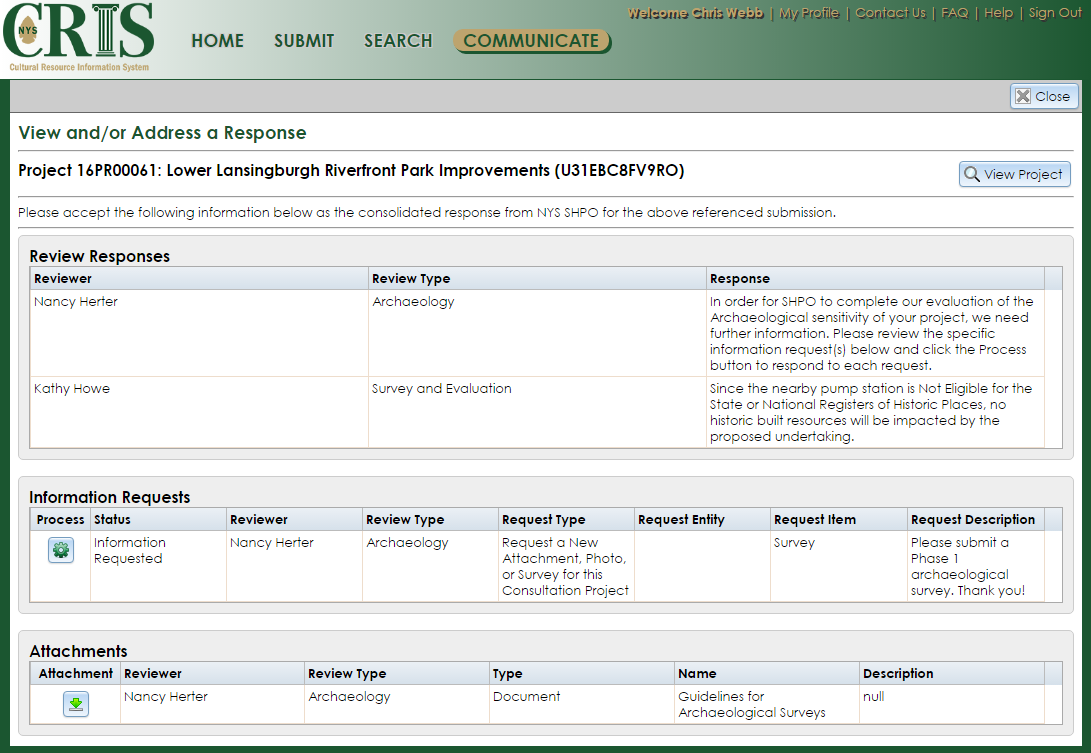Select the SEARCH navigation item
Viewport: 1091px width, 753px height.
coord(398,41)
